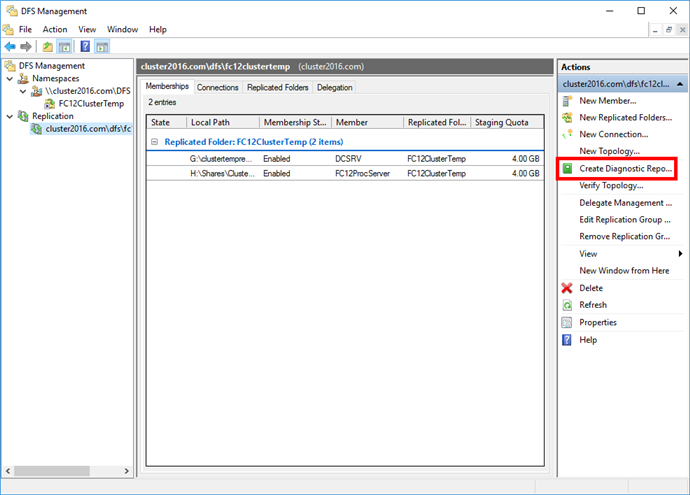690x495 pixels.
Task: Click New Replicated Folders... action
Action: pyautogui.click(x=626, y=117)
